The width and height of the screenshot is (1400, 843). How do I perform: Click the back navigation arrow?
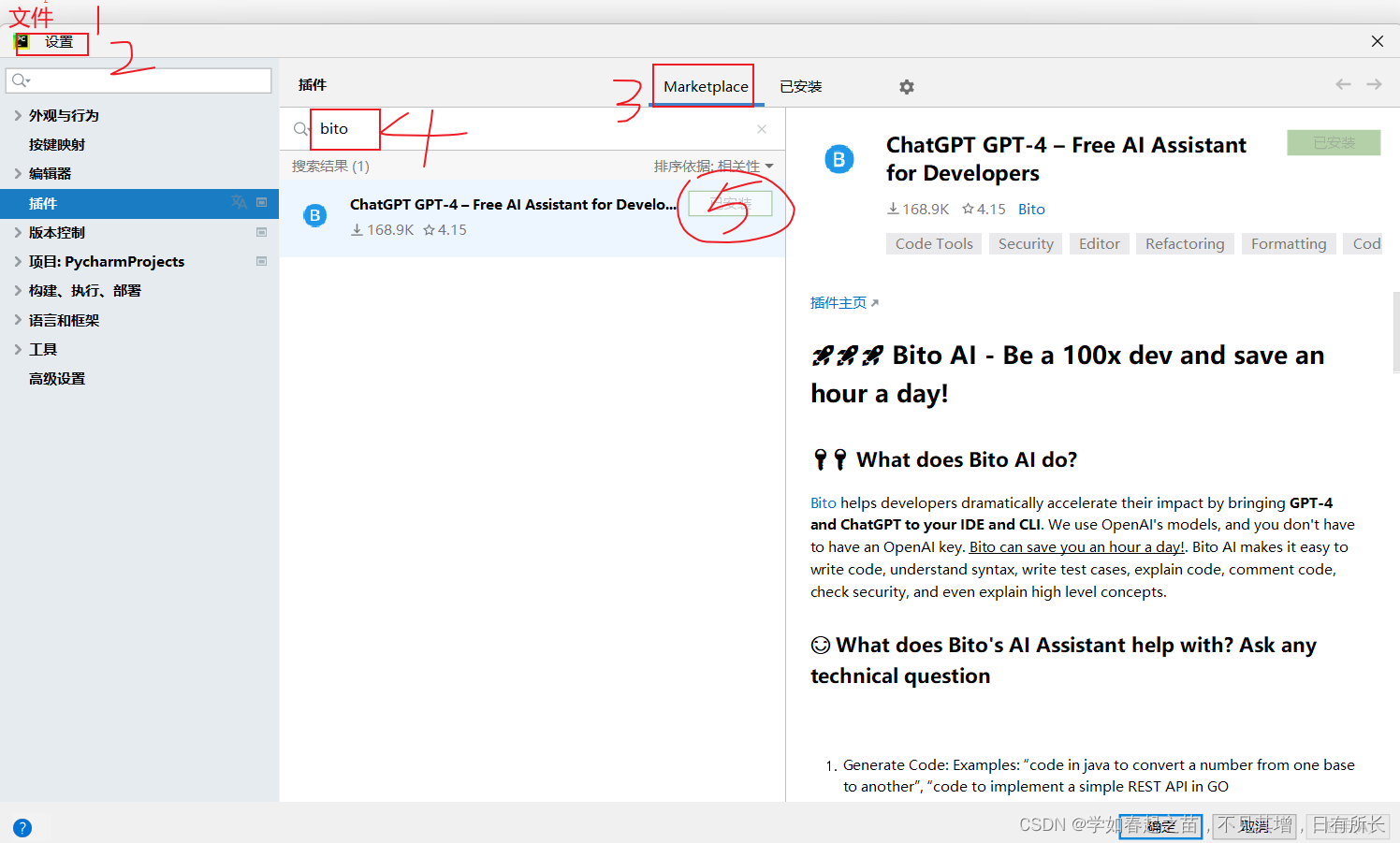coord(1343,84)
